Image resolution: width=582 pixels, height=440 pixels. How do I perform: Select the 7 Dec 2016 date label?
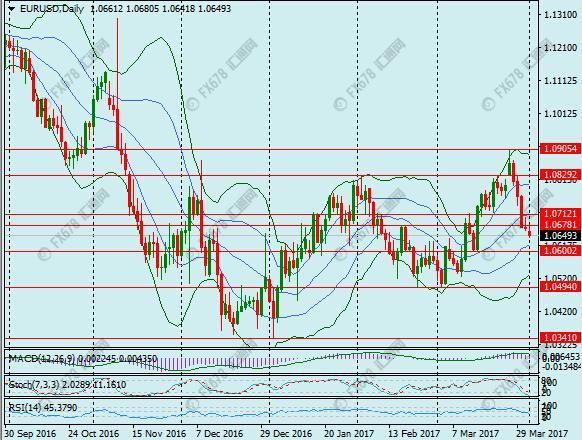point(220,433)
